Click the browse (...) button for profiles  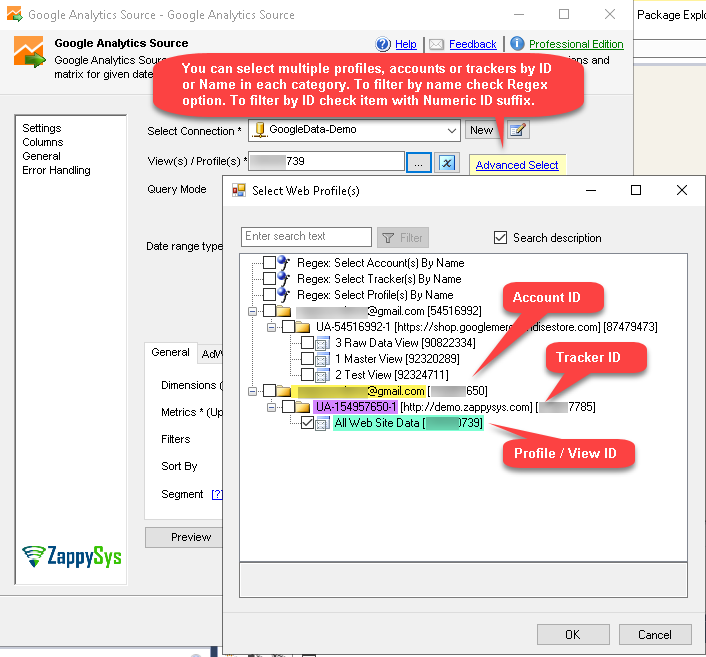[419, 163]
